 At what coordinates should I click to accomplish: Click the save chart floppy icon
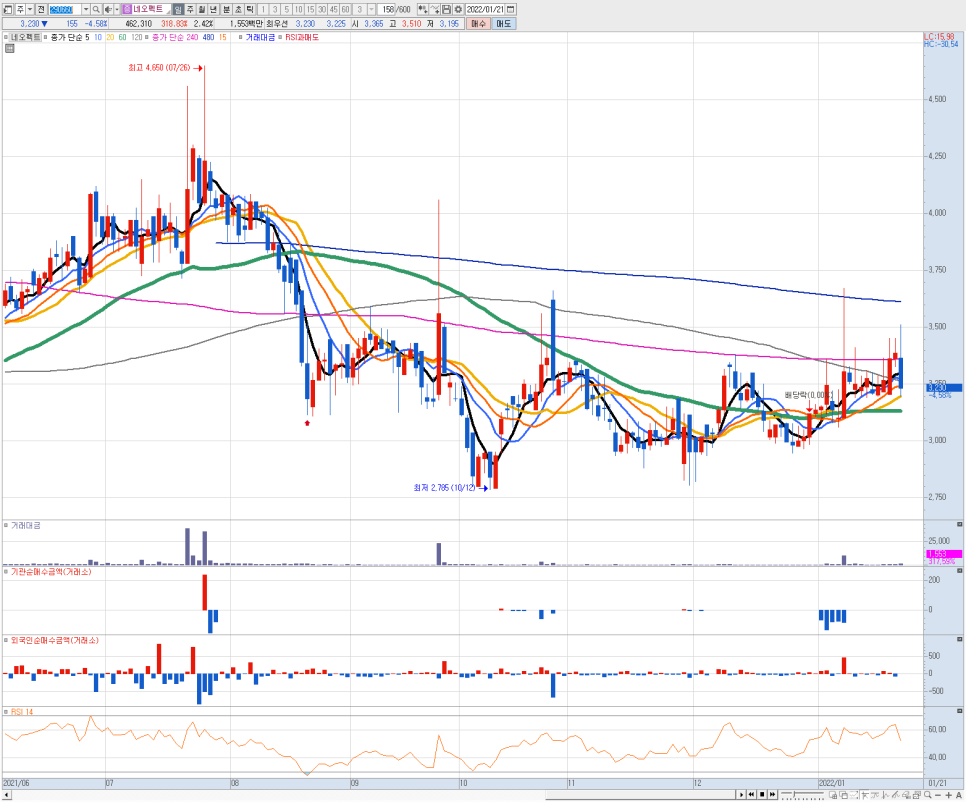(446, 9)
